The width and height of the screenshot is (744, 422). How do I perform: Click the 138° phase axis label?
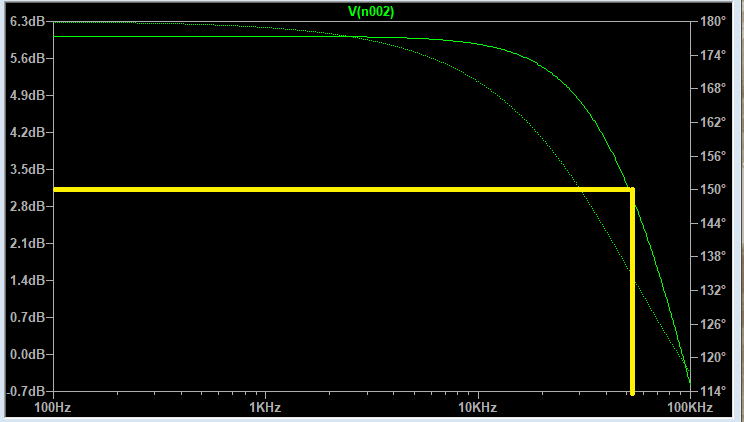[713, 257]
